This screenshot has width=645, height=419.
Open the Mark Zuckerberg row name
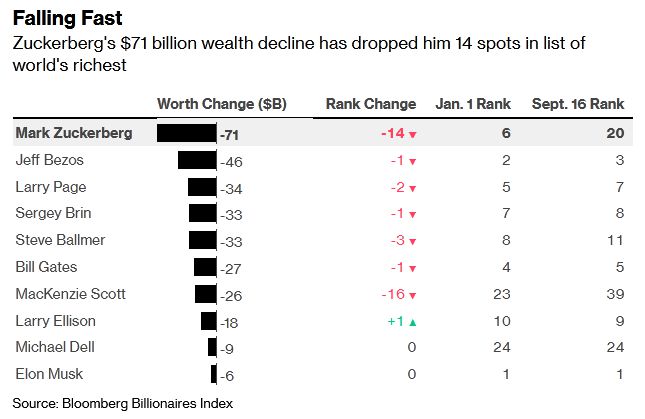tap(73, 133)
